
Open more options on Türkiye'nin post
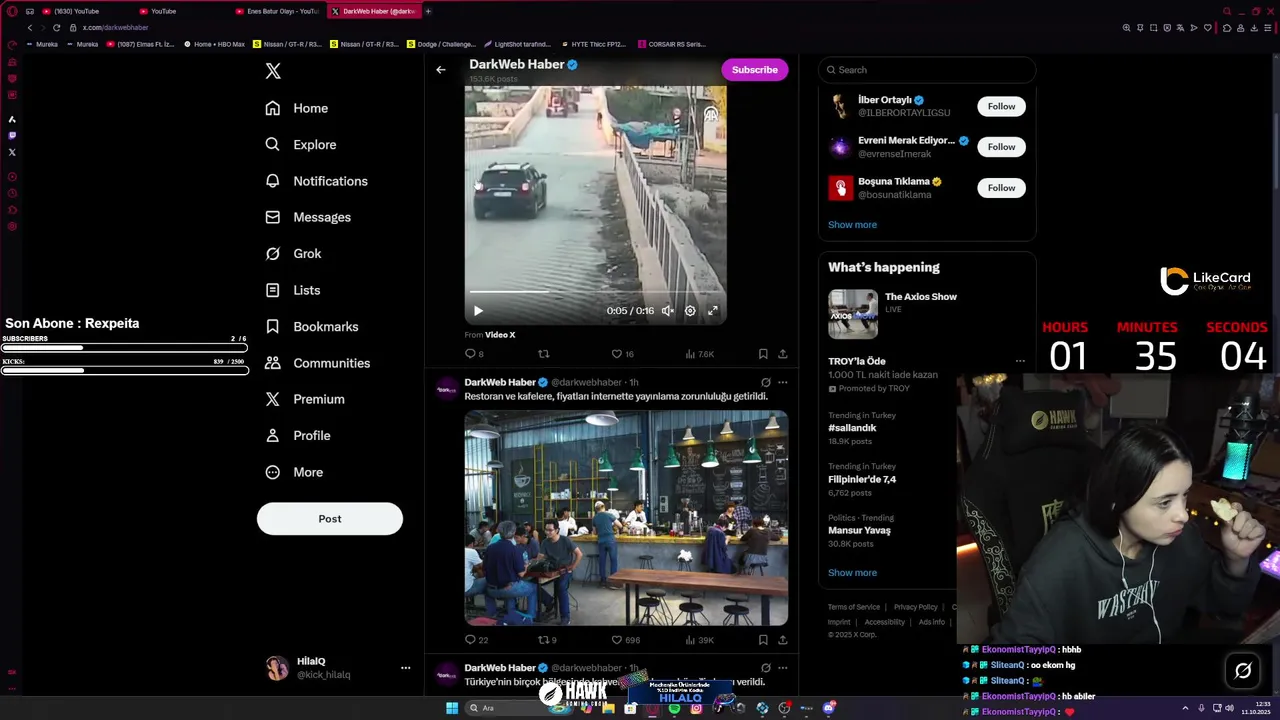pyautogui.click(x=783, y=668)
